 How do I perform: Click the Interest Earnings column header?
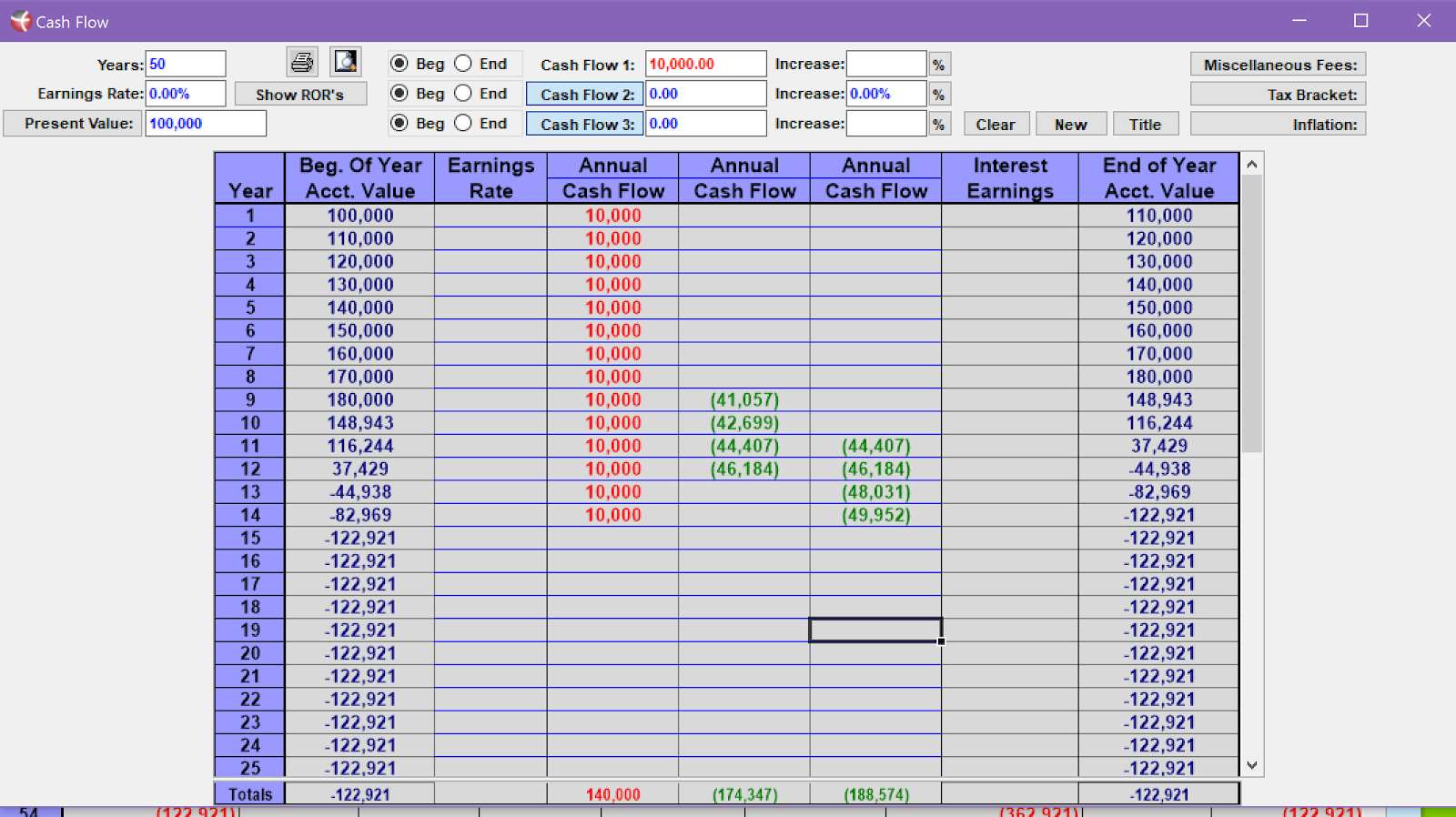coord(1010,178)
